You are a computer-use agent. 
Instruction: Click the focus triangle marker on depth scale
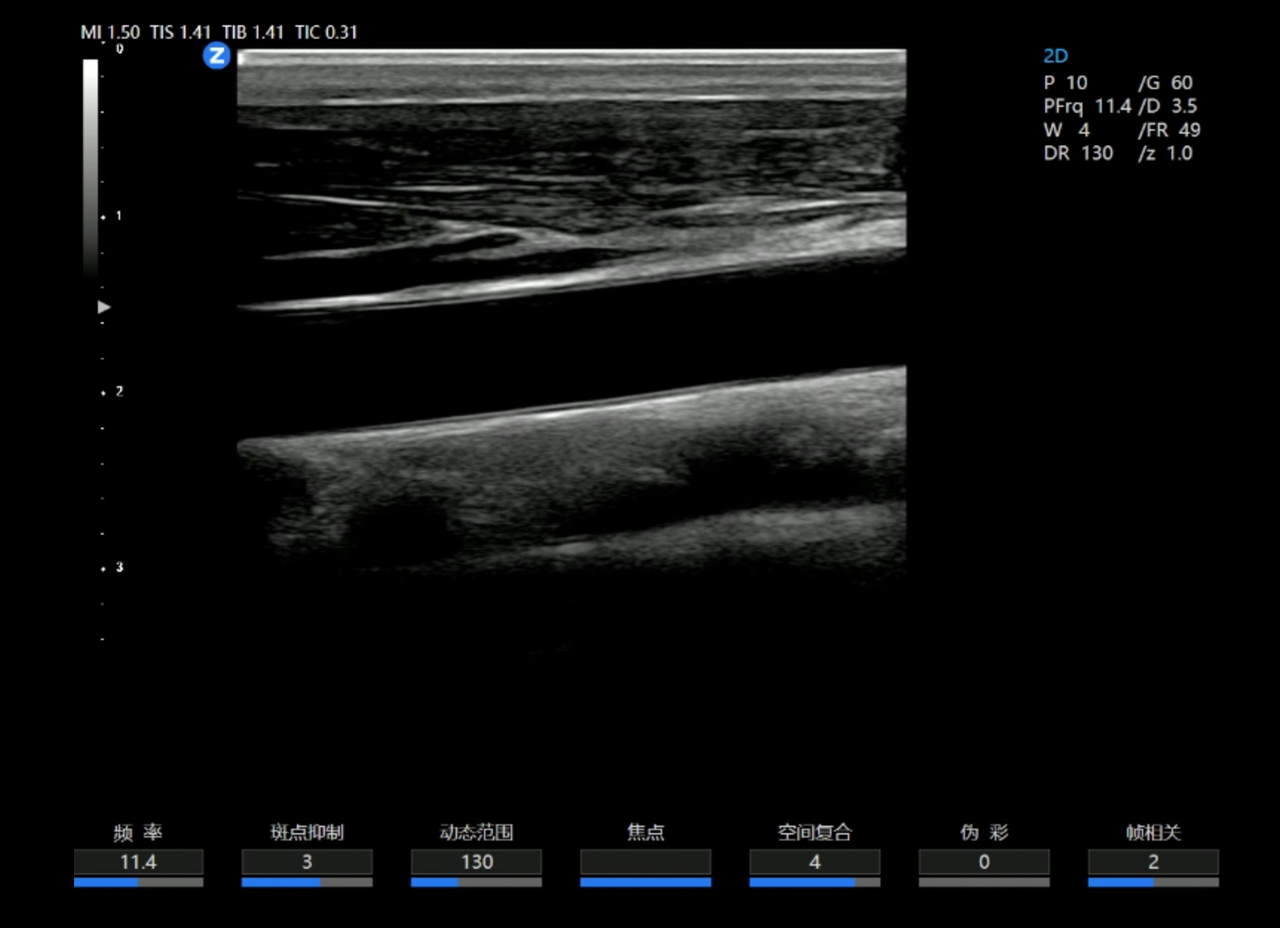pos(103,307)
